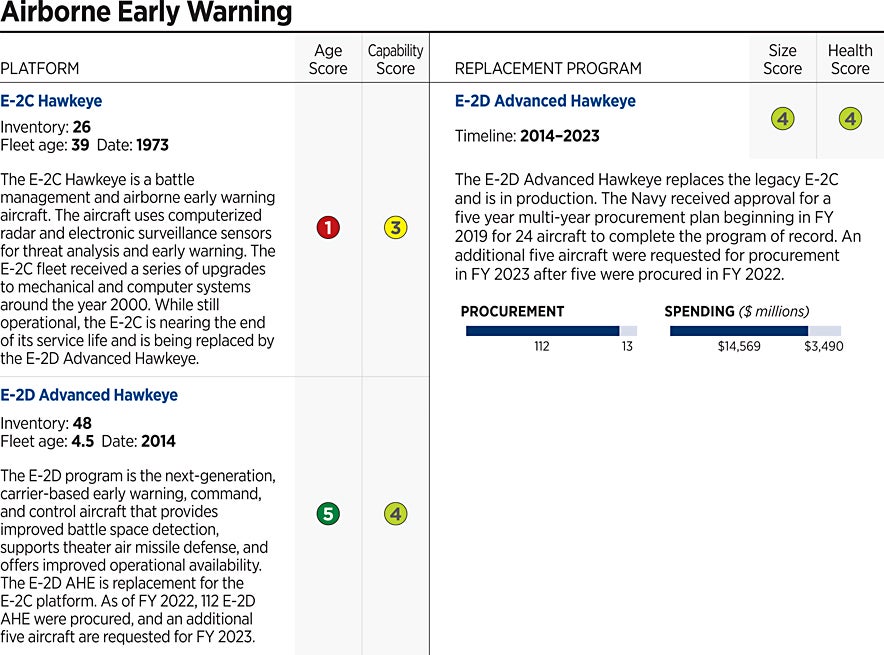Open the E-2D Advanced Hawkeye platform heading
Viewport: 884px width, 655px height.
(x=89, y=395)
